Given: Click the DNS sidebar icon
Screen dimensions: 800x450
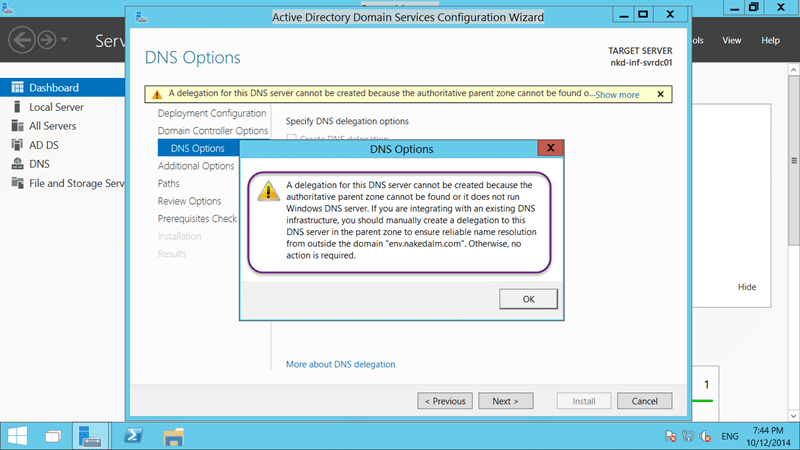Looking at the screenshot, I should [17, 164].
